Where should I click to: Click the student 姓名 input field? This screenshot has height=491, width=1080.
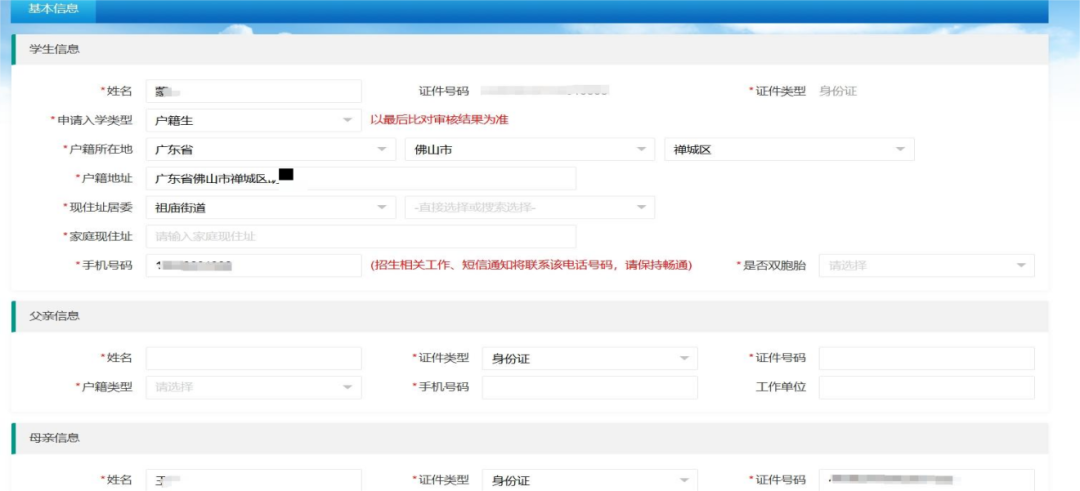pos(253,91)
